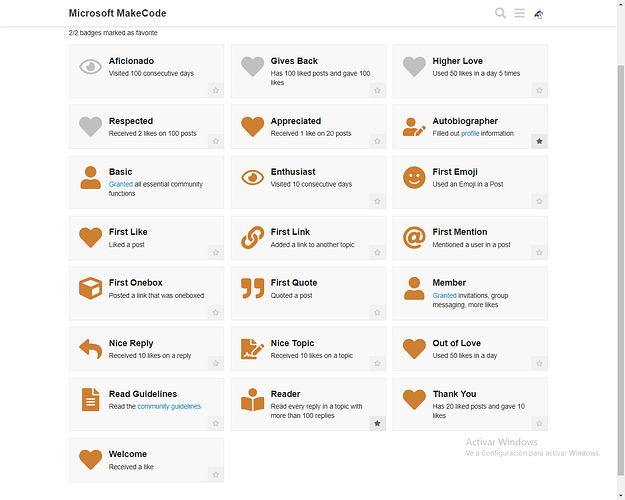Open the profile link in Autobiographer

tap(470, 134)
